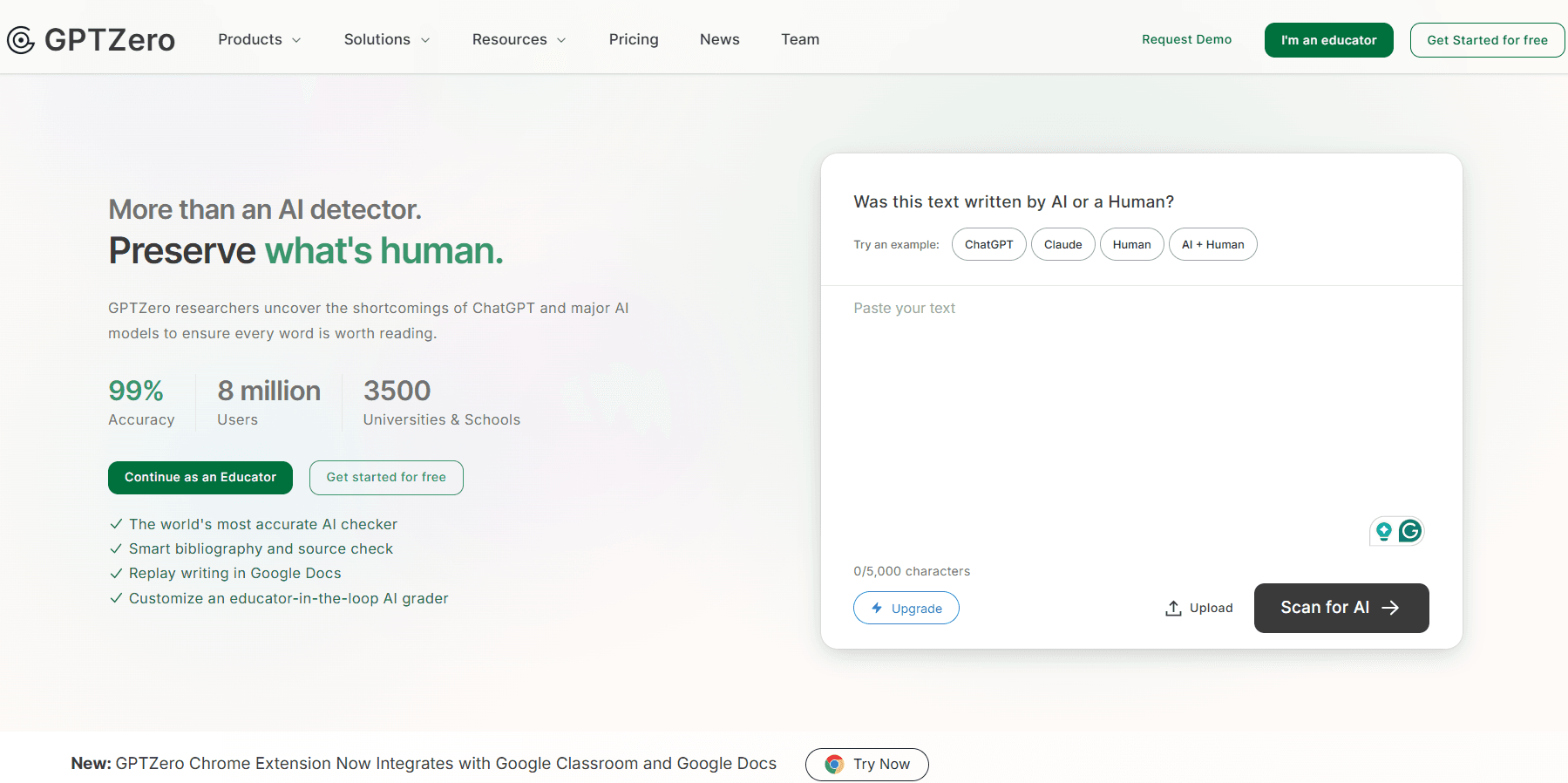Expand the Resources menu chevron
The height and width of the screenshot is (783, 1568).
click(561, 40)
